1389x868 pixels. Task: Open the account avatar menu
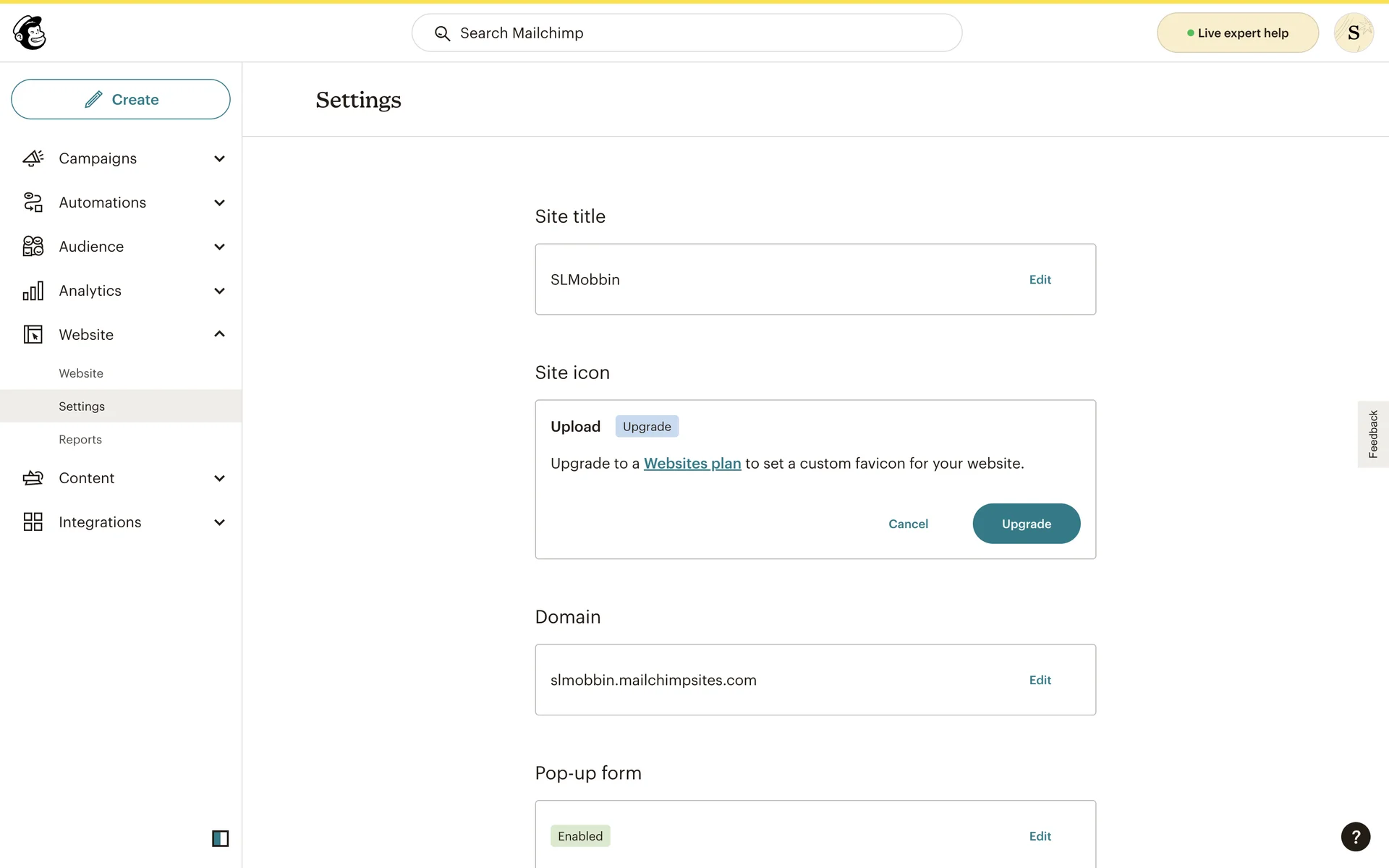1353,33
